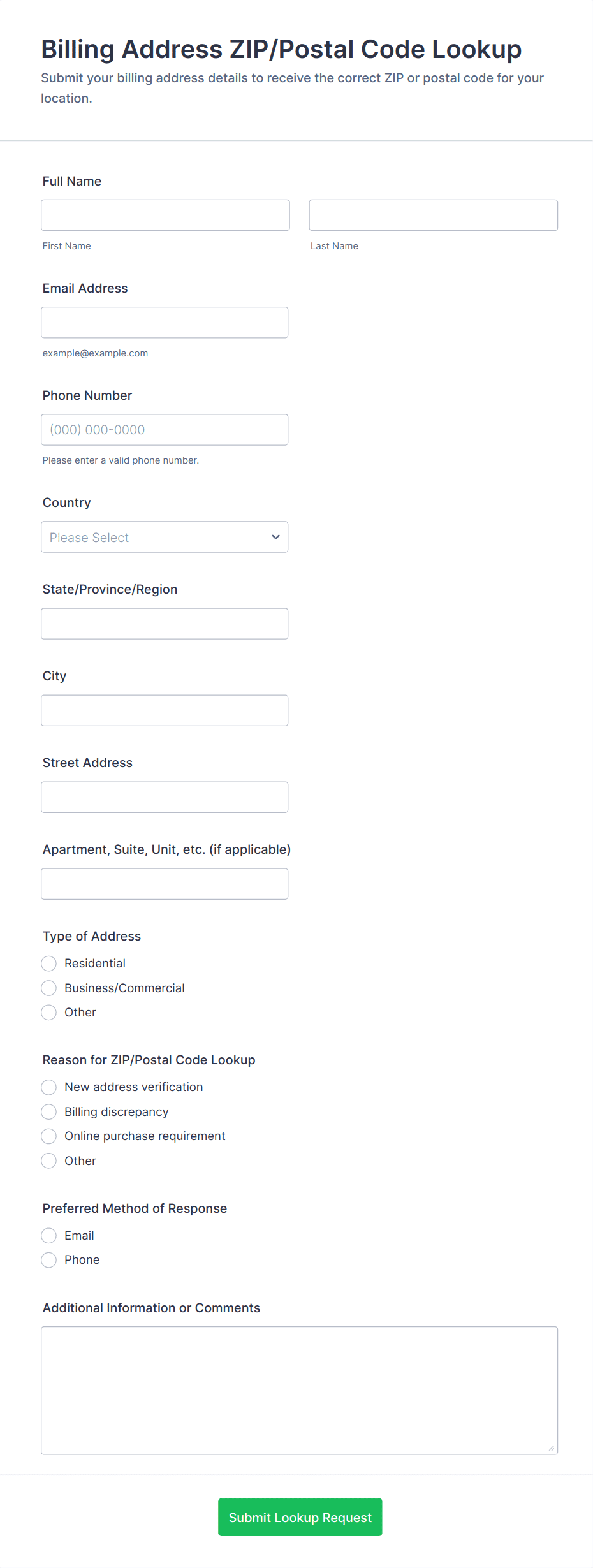Click the State/Province/Region field
593x1568 pixels.
[165, 623]
